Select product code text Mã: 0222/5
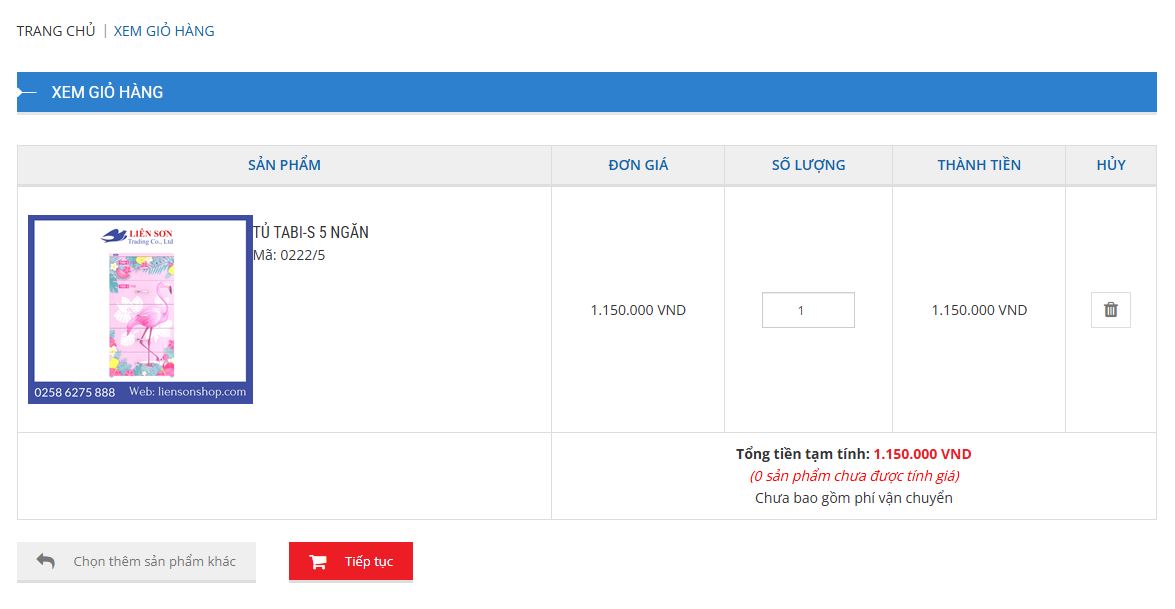 289,255
